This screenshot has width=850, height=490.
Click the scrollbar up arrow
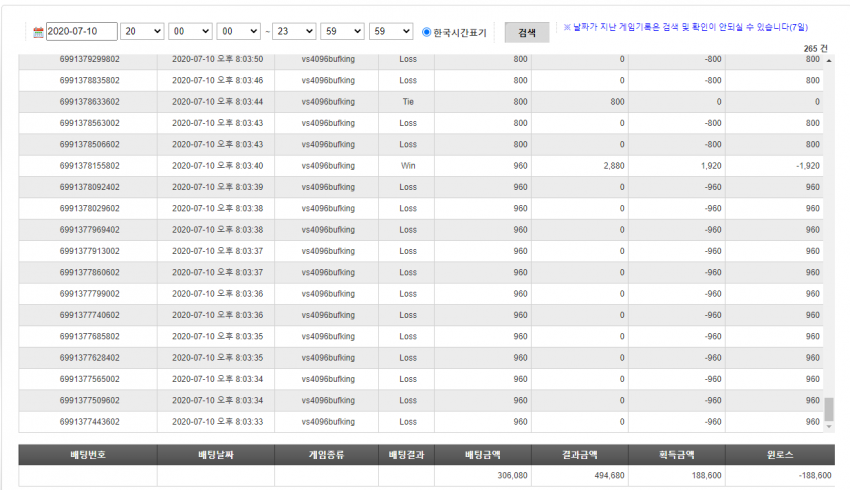pos(829,60)
